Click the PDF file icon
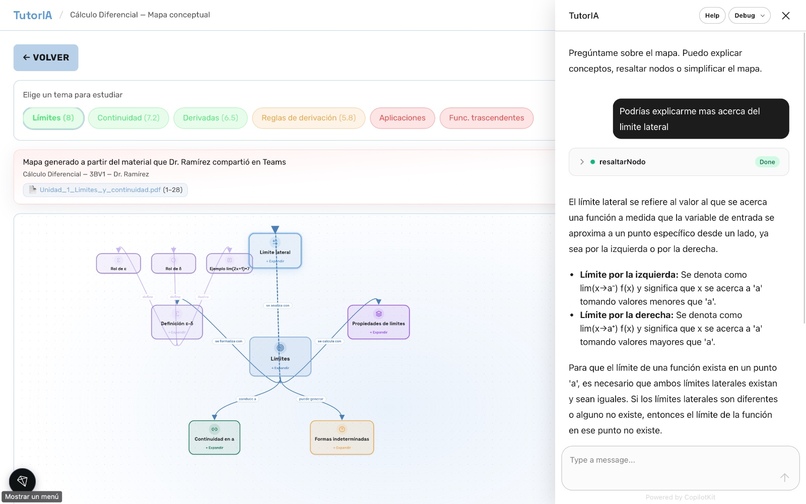This screenshot has width=806, height=504. pos(32,189)
